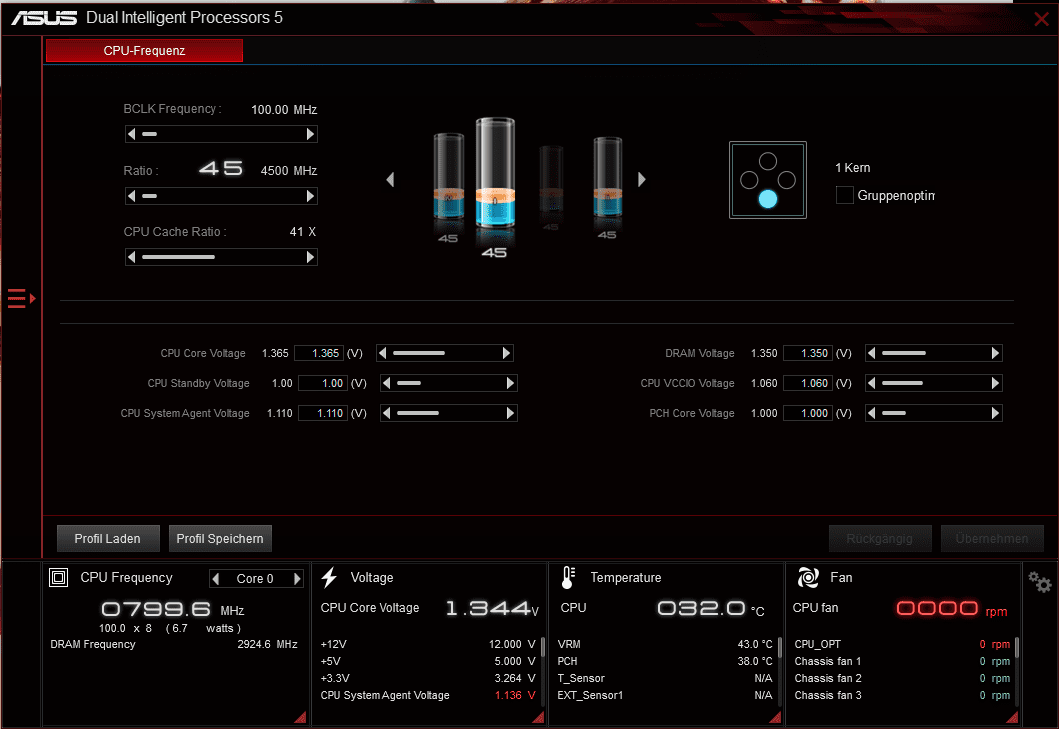Open monitor settings gear icon
Viewport: 1059px width, 729px height.
[1039, 581]
